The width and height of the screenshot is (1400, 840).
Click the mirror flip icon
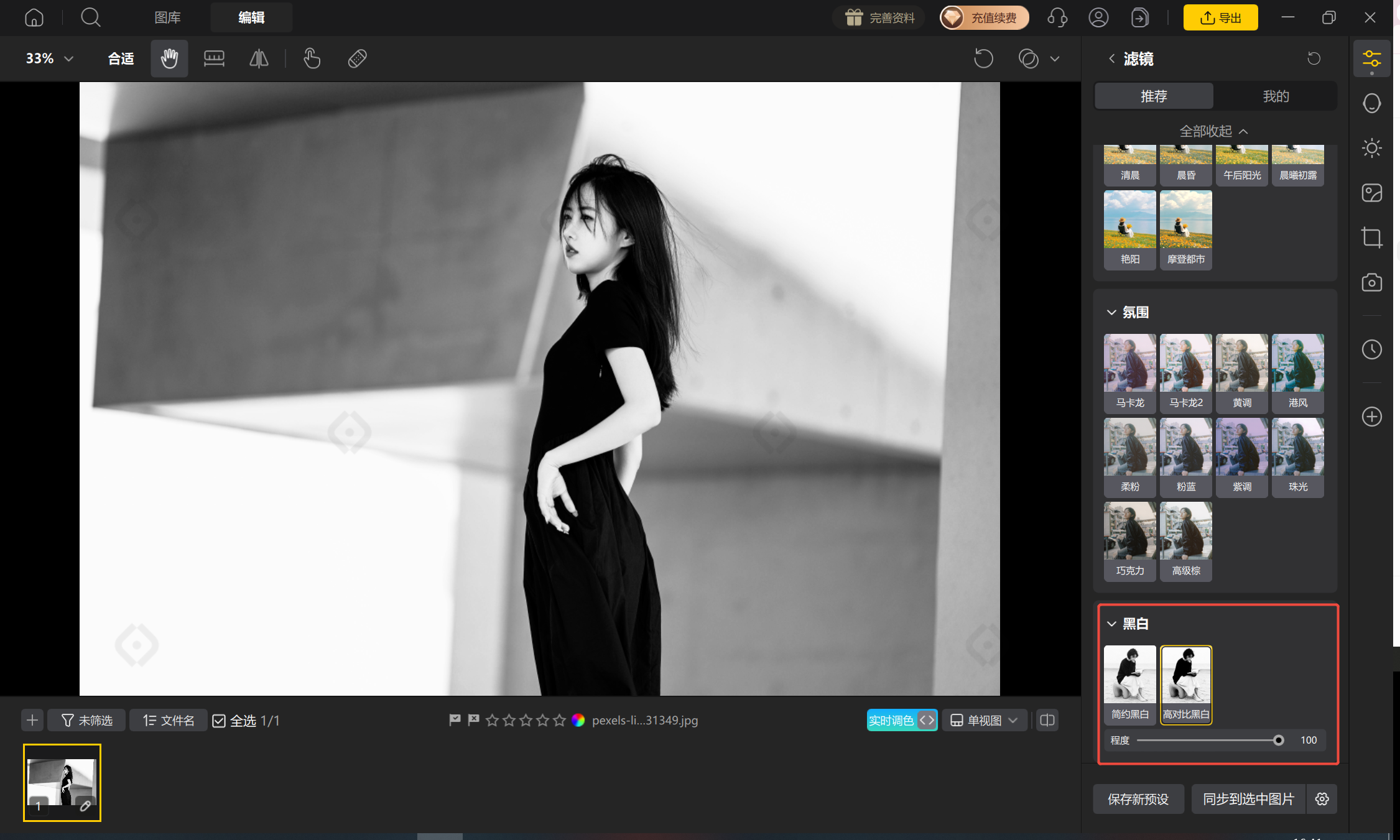pos(259,58)
